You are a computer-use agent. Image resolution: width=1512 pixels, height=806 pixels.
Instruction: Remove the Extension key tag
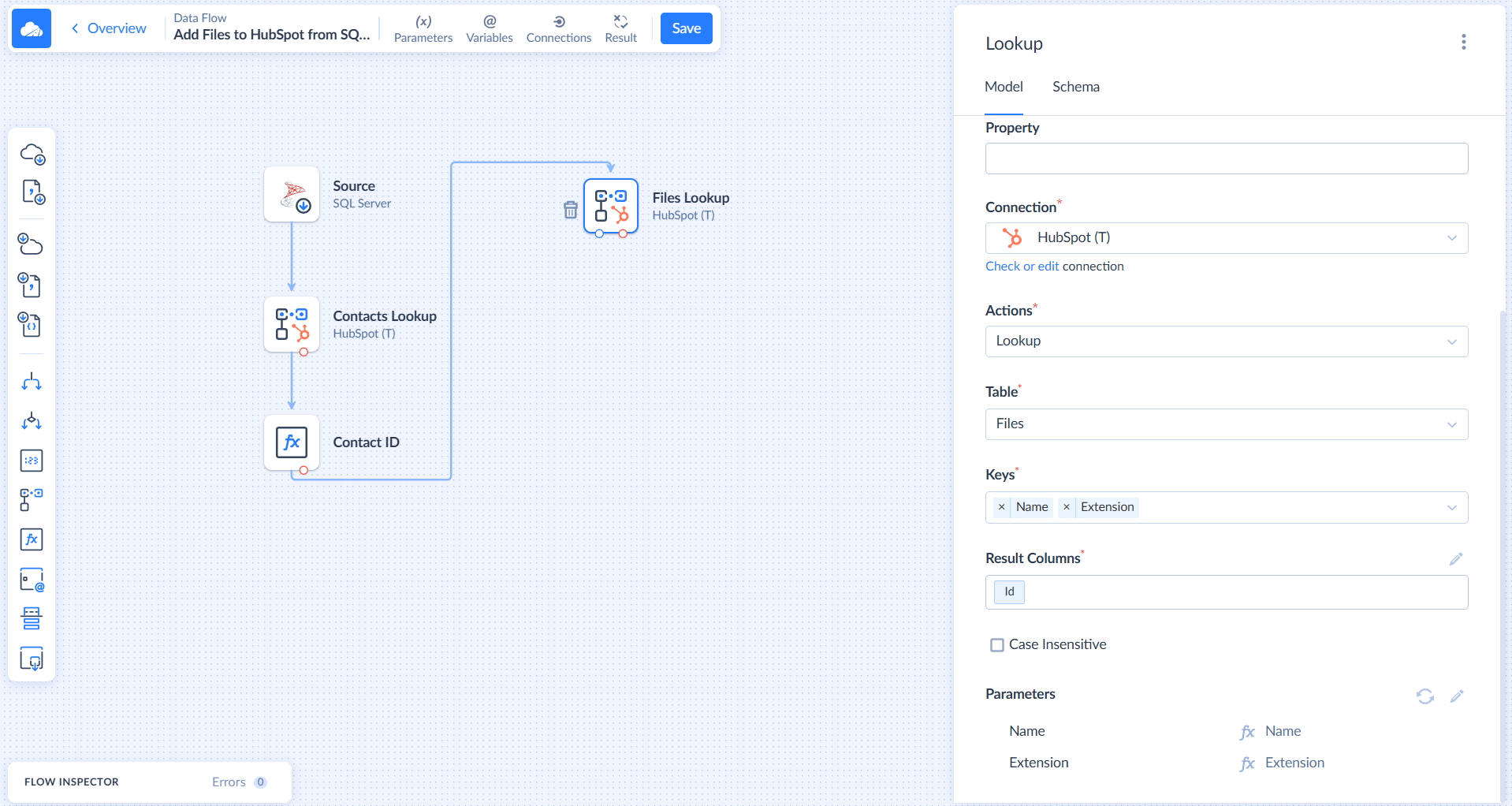point(1066,507)
